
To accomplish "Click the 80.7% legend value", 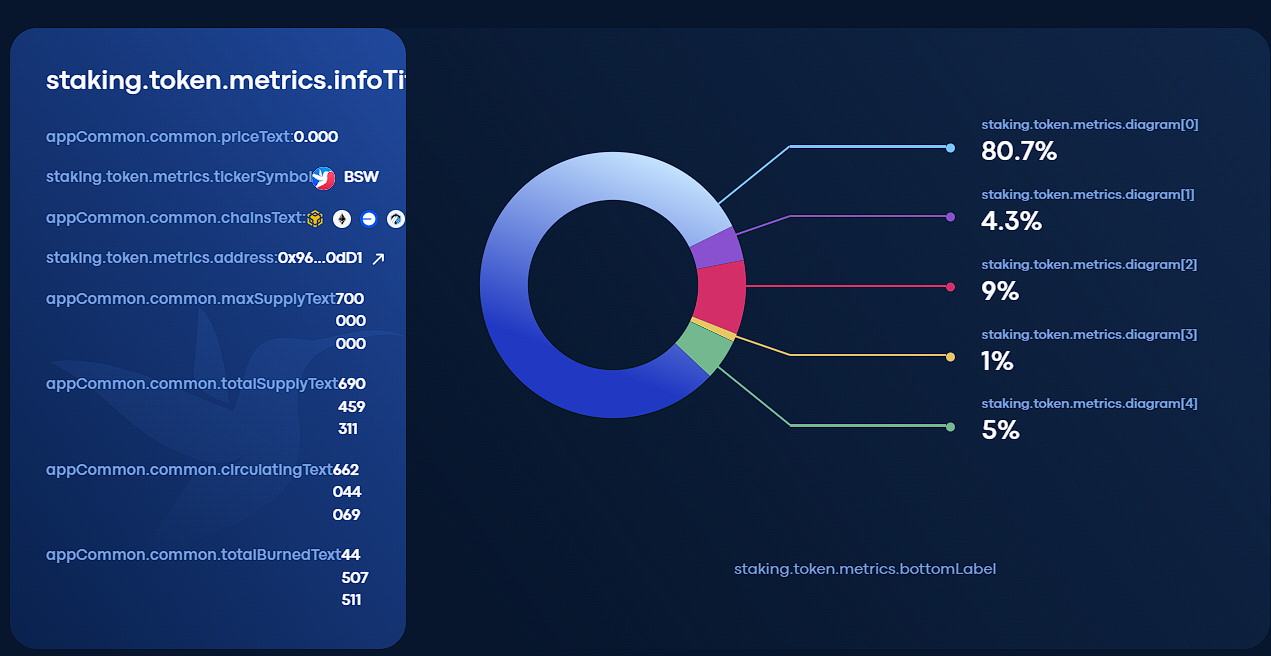I will point(1018,152).
